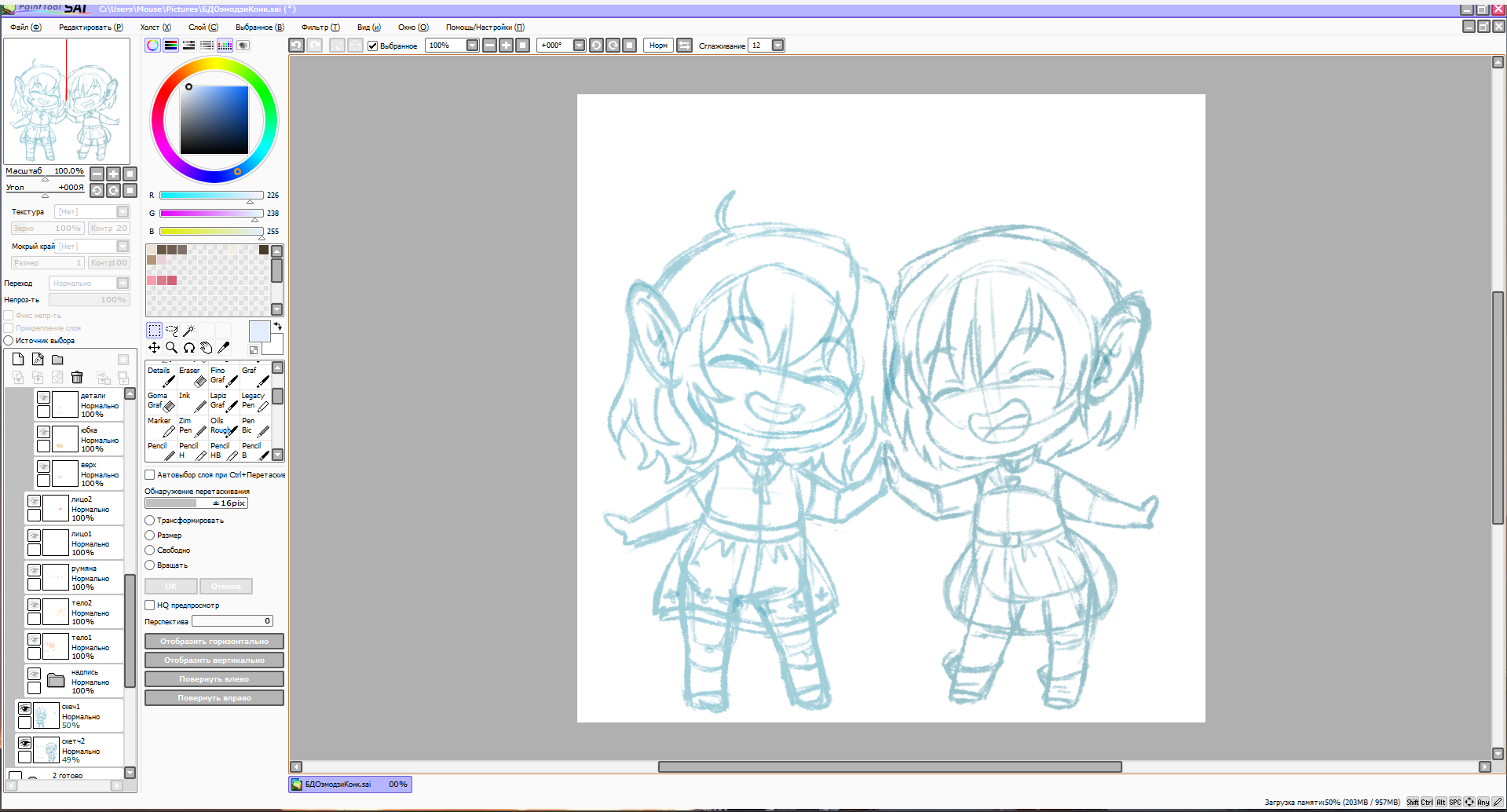Enable the HQ предпросмотр checkbox

[x=150, y=605]
